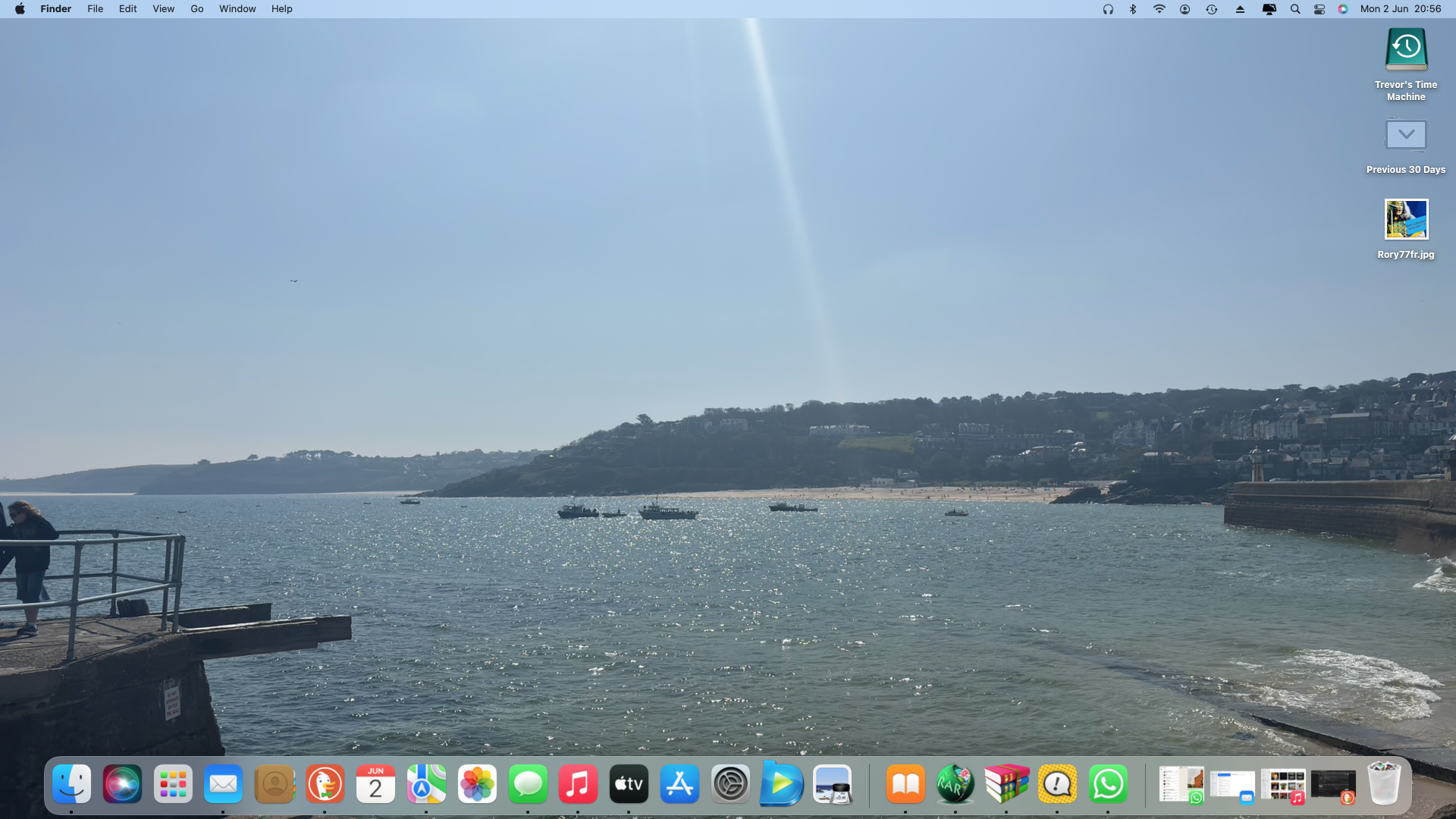The width and height of the screenshot is (1456, 819).
Task: Open the Window menu
Action: (x=237, y=9)
